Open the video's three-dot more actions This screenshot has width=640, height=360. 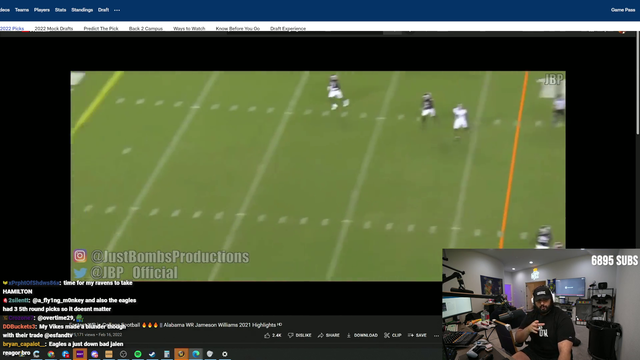tap(436, 336)
